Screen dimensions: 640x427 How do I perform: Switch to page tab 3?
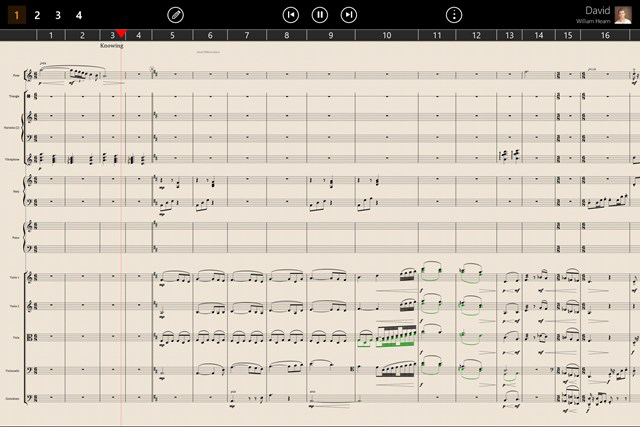point(58,15)
